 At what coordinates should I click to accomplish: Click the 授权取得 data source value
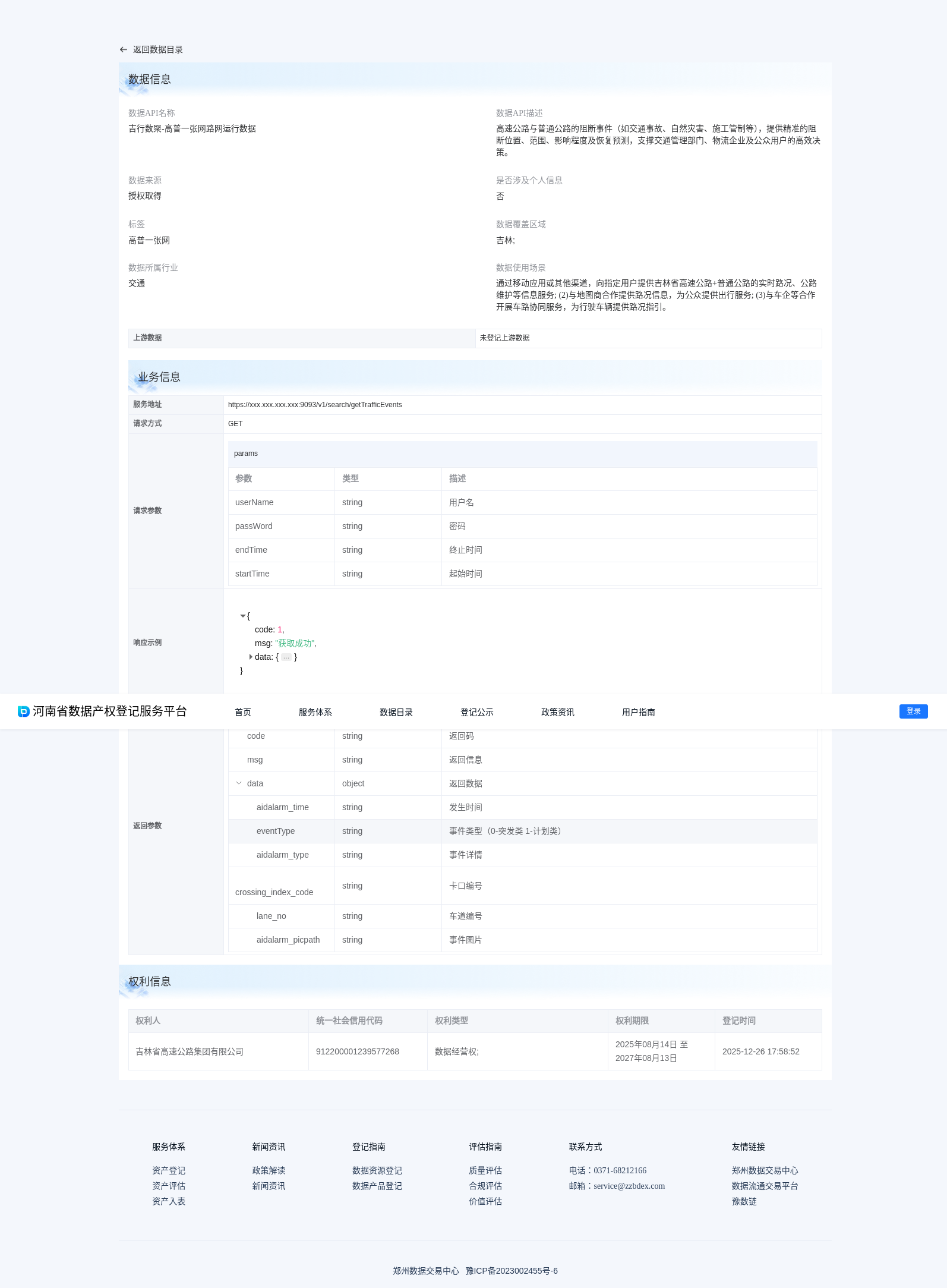point(145,196)
